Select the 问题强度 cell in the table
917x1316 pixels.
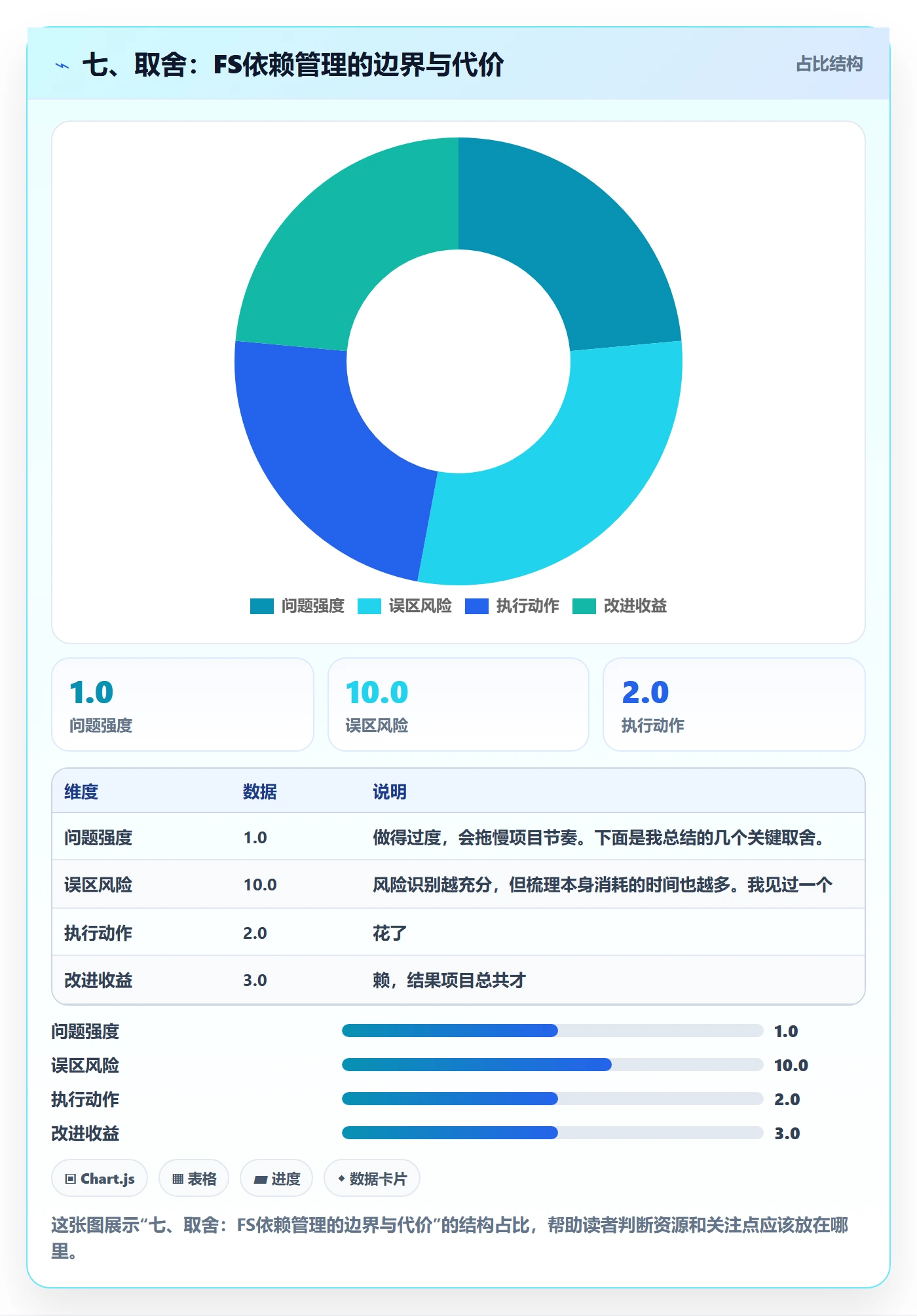98,837
